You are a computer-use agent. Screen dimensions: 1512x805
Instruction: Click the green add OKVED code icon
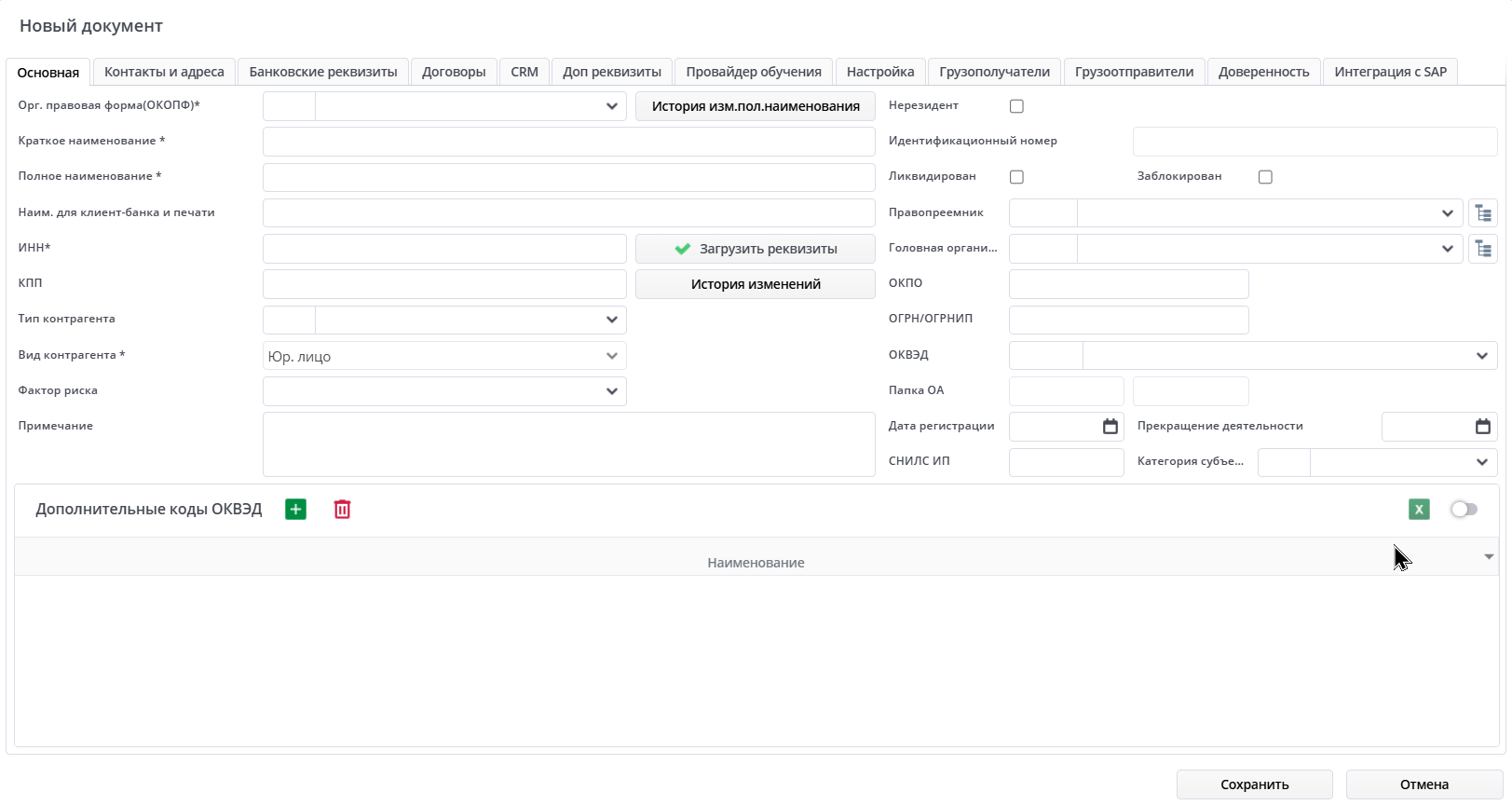[295, 510]
